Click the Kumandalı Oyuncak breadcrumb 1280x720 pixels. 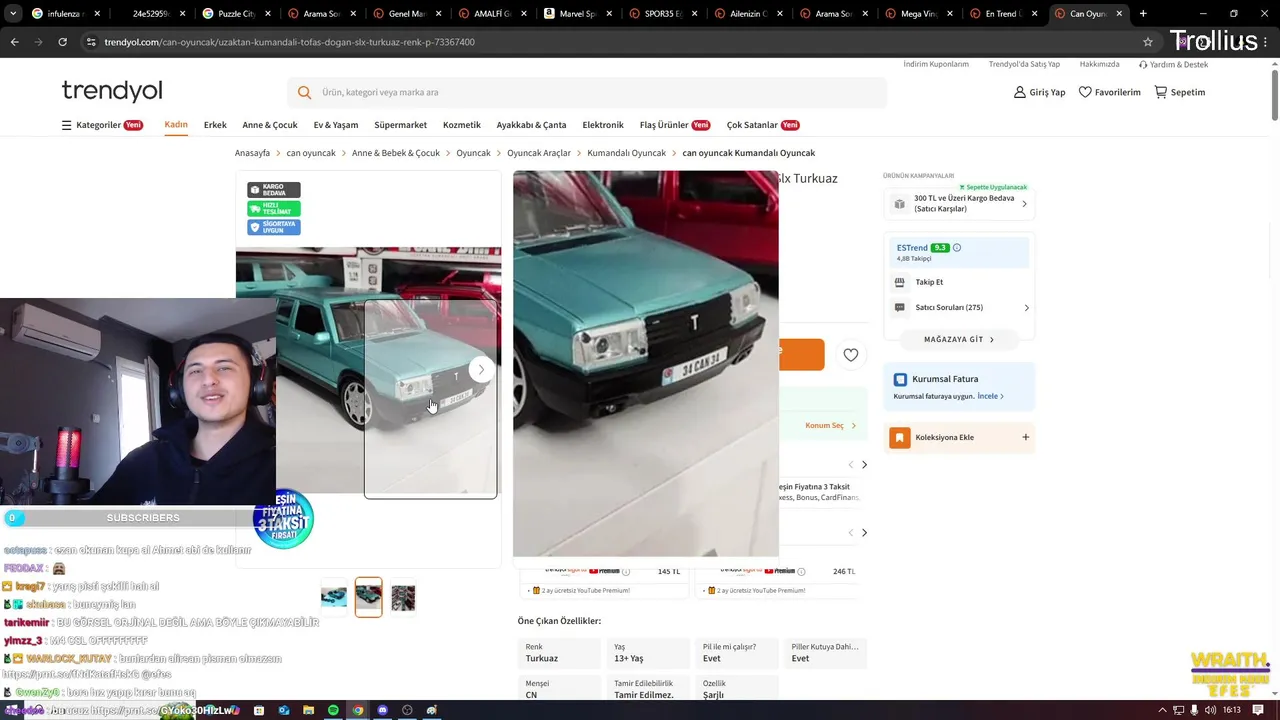pyautogui.click(x=626, y=153)
